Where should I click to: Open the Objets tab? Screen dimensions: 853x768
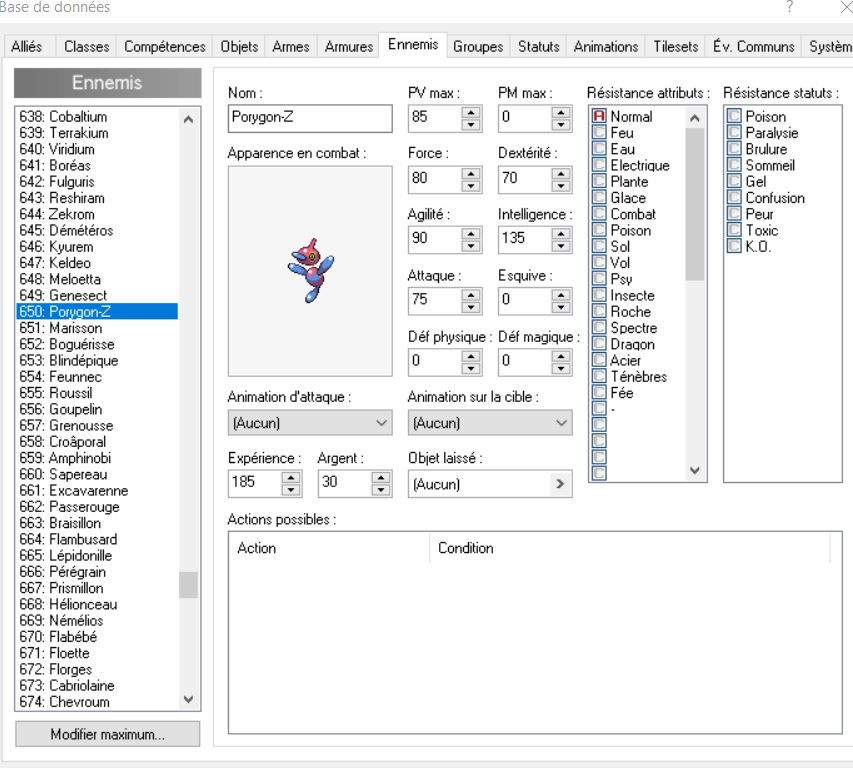[239, 46]
